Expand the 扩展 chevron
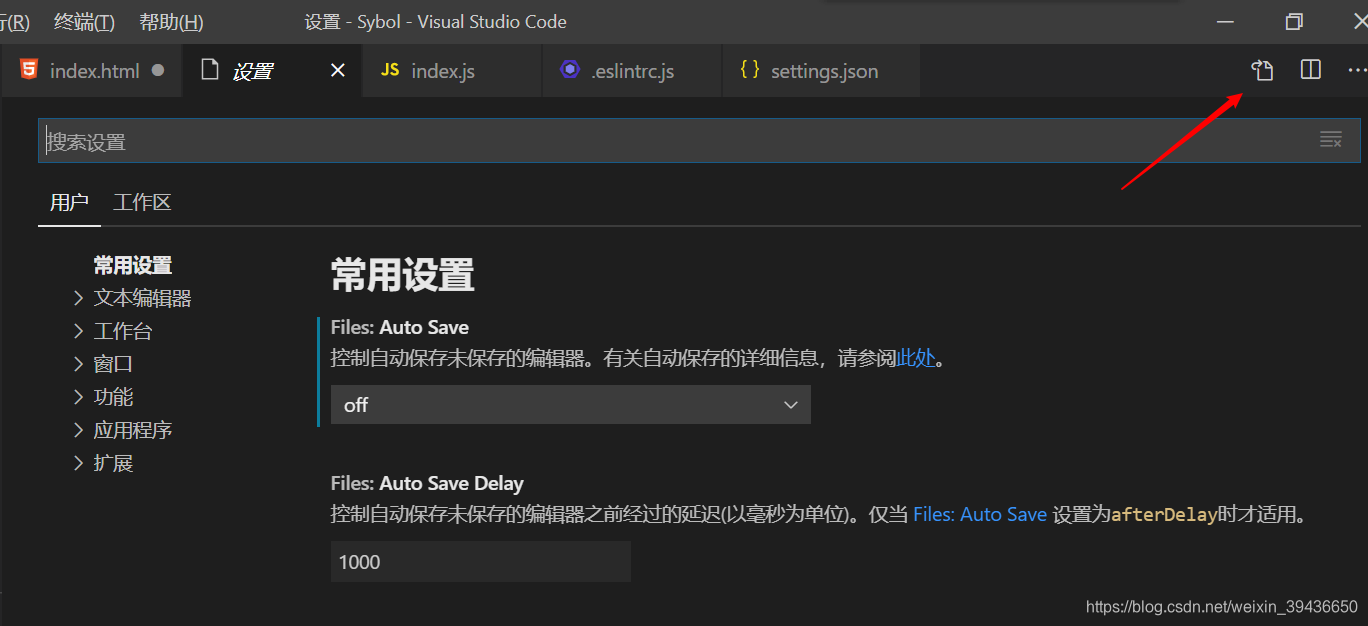The image size is (1368, 626). point(79,463)
